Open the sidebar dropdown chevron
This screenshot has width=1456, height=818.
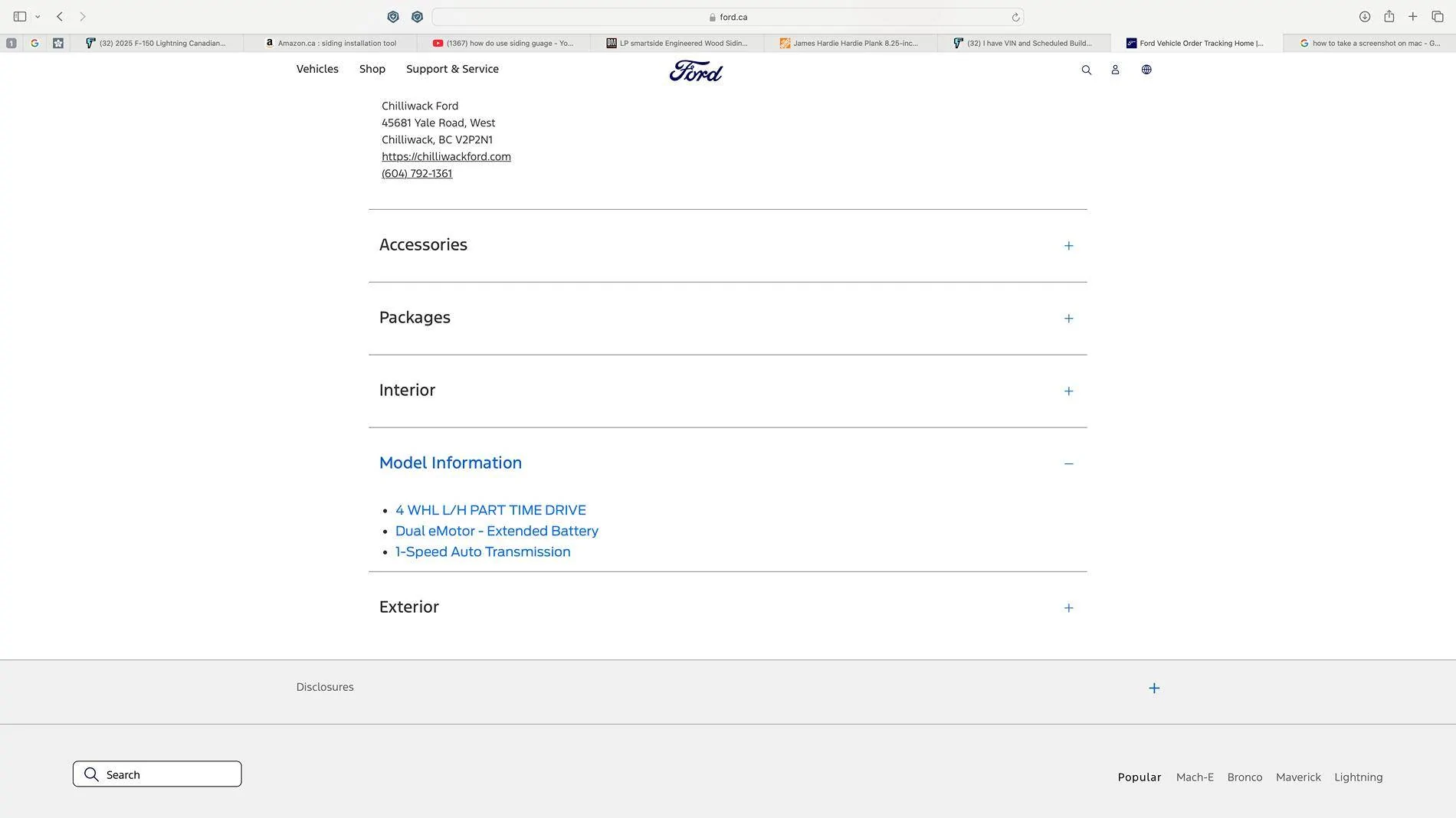pyautogui.click(x=38, y=17)
